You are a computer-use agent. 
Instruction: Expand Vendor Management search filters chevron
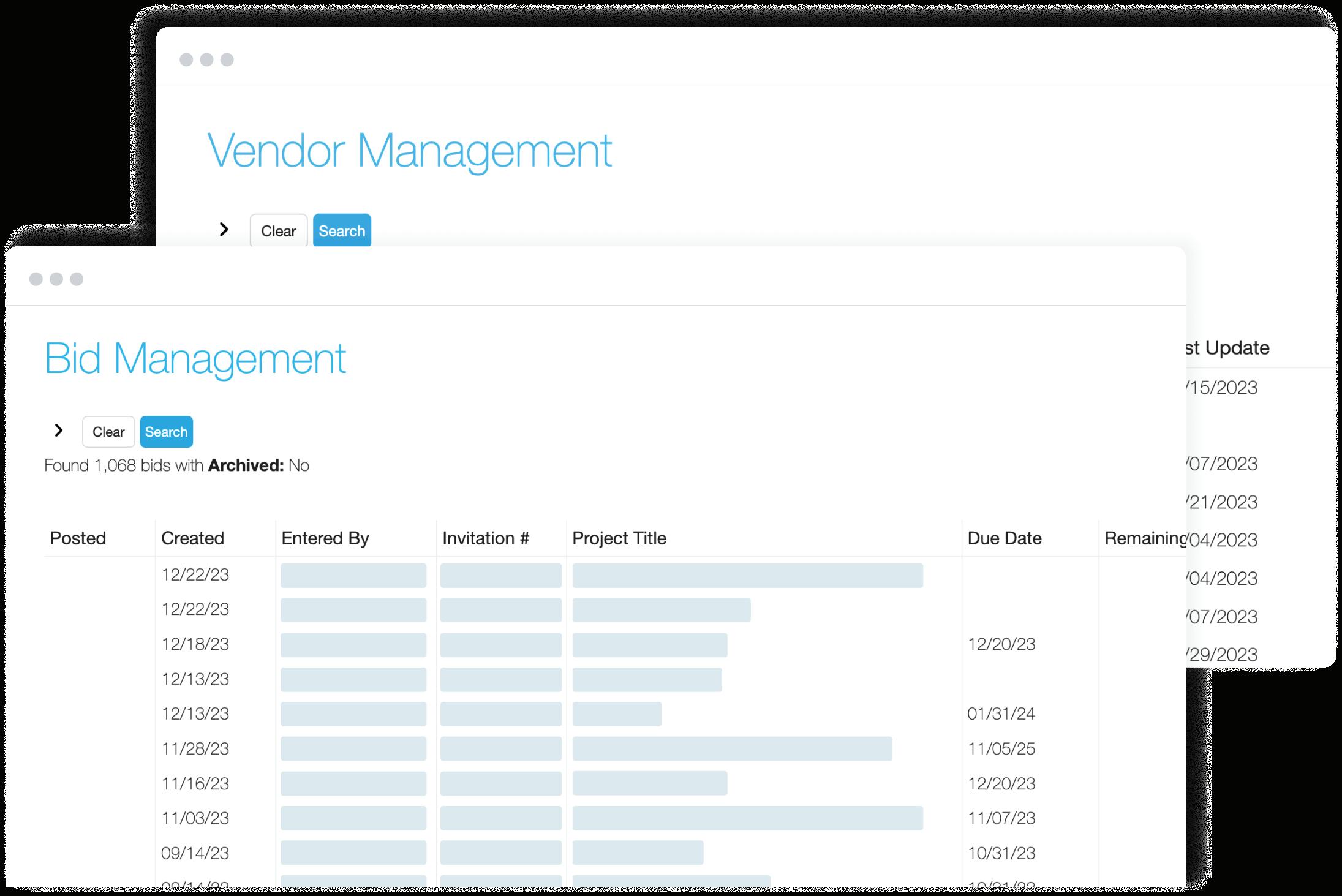[224, 230]
